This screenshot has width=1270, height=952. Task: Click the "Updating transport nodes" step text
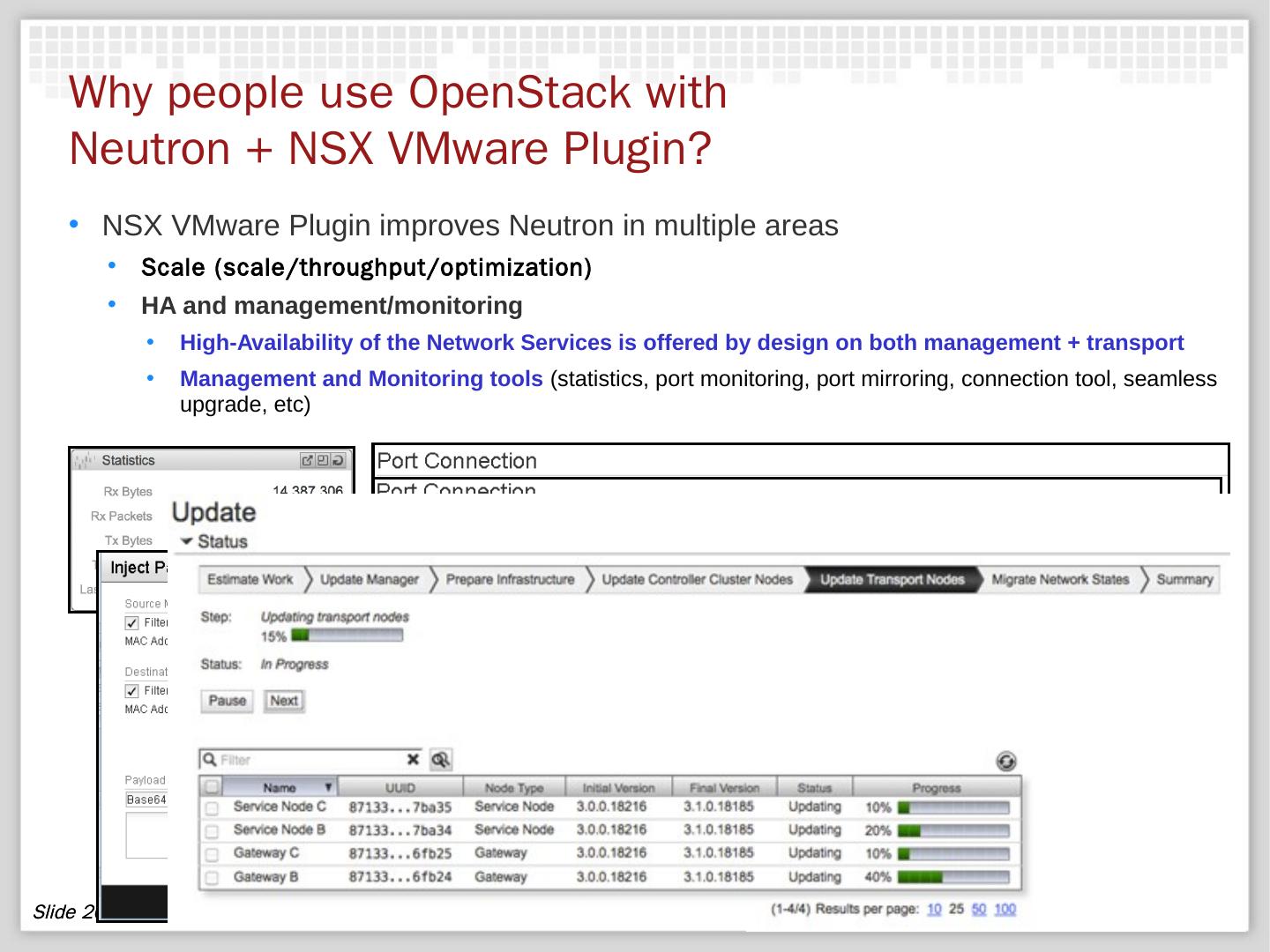point(335,617)
